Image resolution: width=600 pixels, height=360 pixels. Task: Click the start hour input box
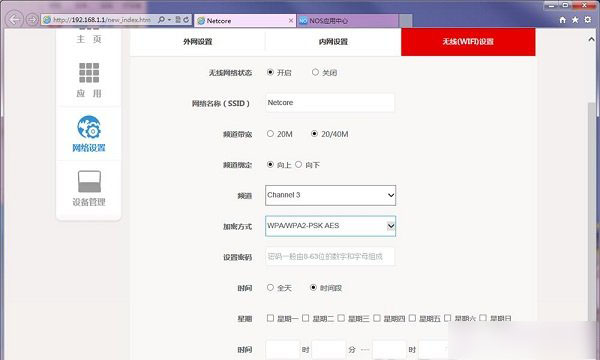pyautogui.click(x=283, y=349)
